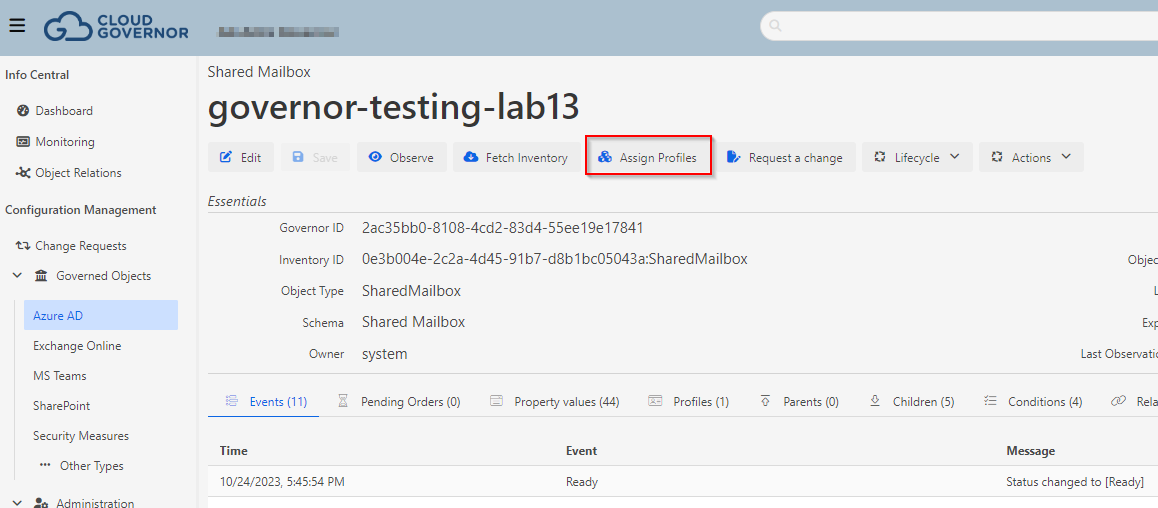Click the Conditions checklist icon

[x=990, y=401]
